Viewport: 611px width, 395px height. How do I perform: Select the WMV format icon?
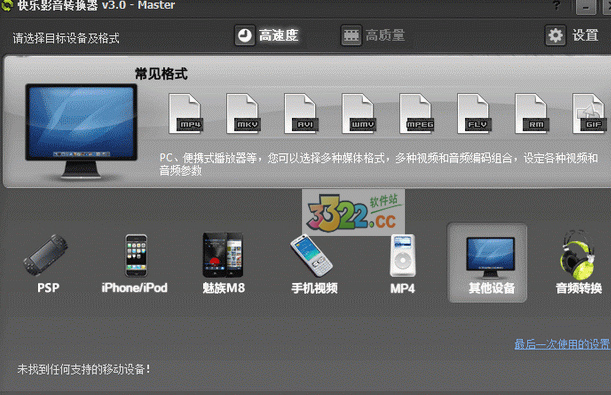tap(358, 114)
